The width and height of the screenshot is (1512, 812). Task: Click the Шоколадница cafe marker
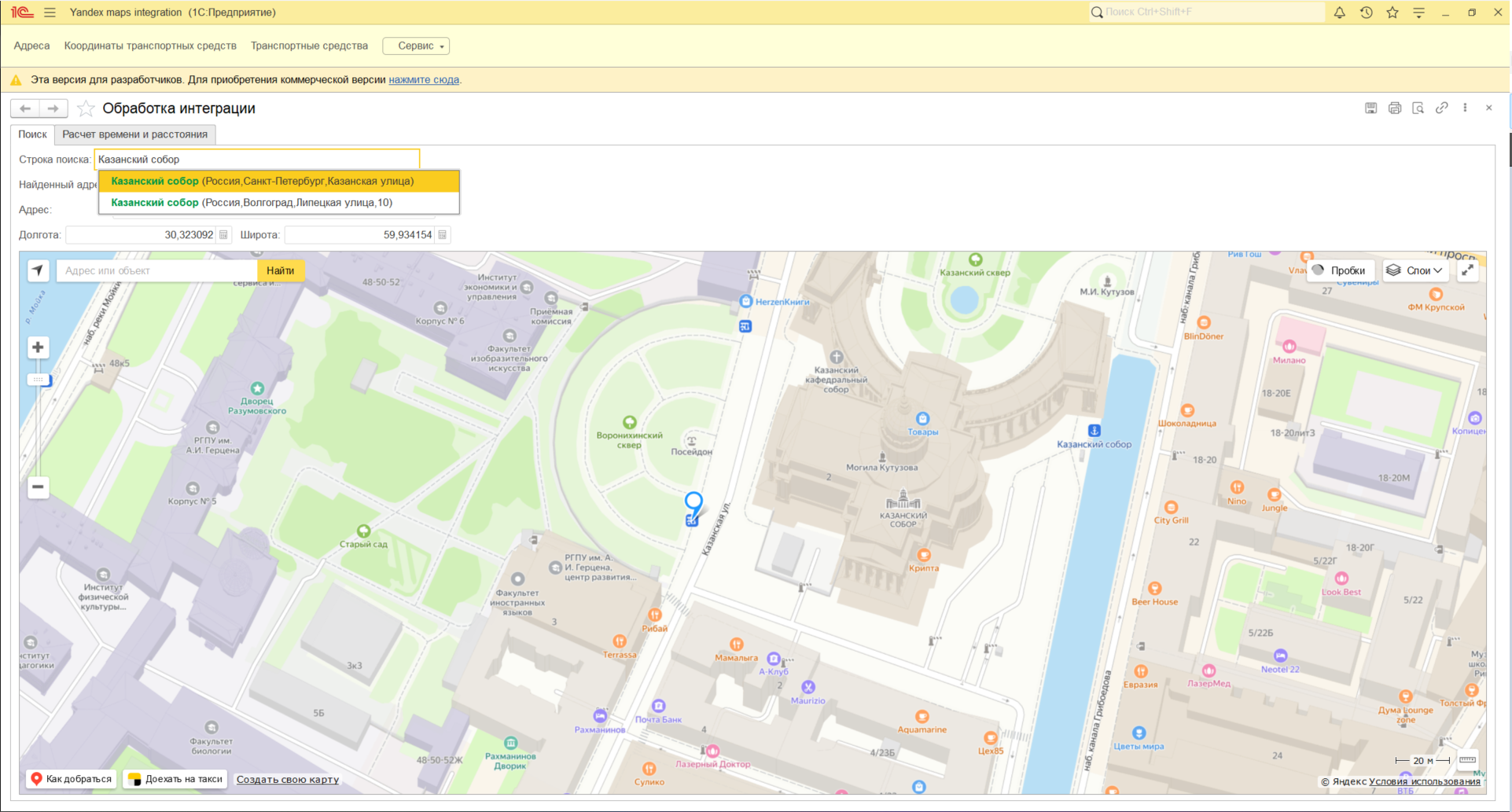1187,410
